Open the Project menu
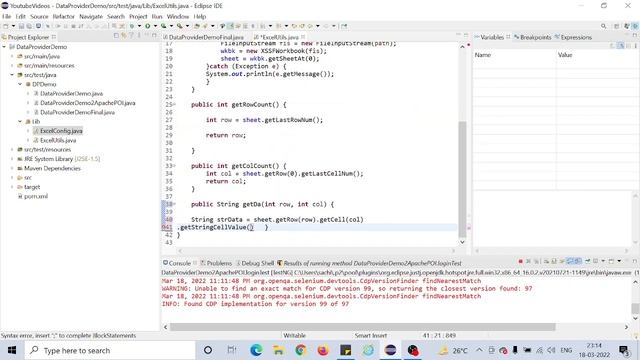The image size is (640, 360). click(138, 16)
